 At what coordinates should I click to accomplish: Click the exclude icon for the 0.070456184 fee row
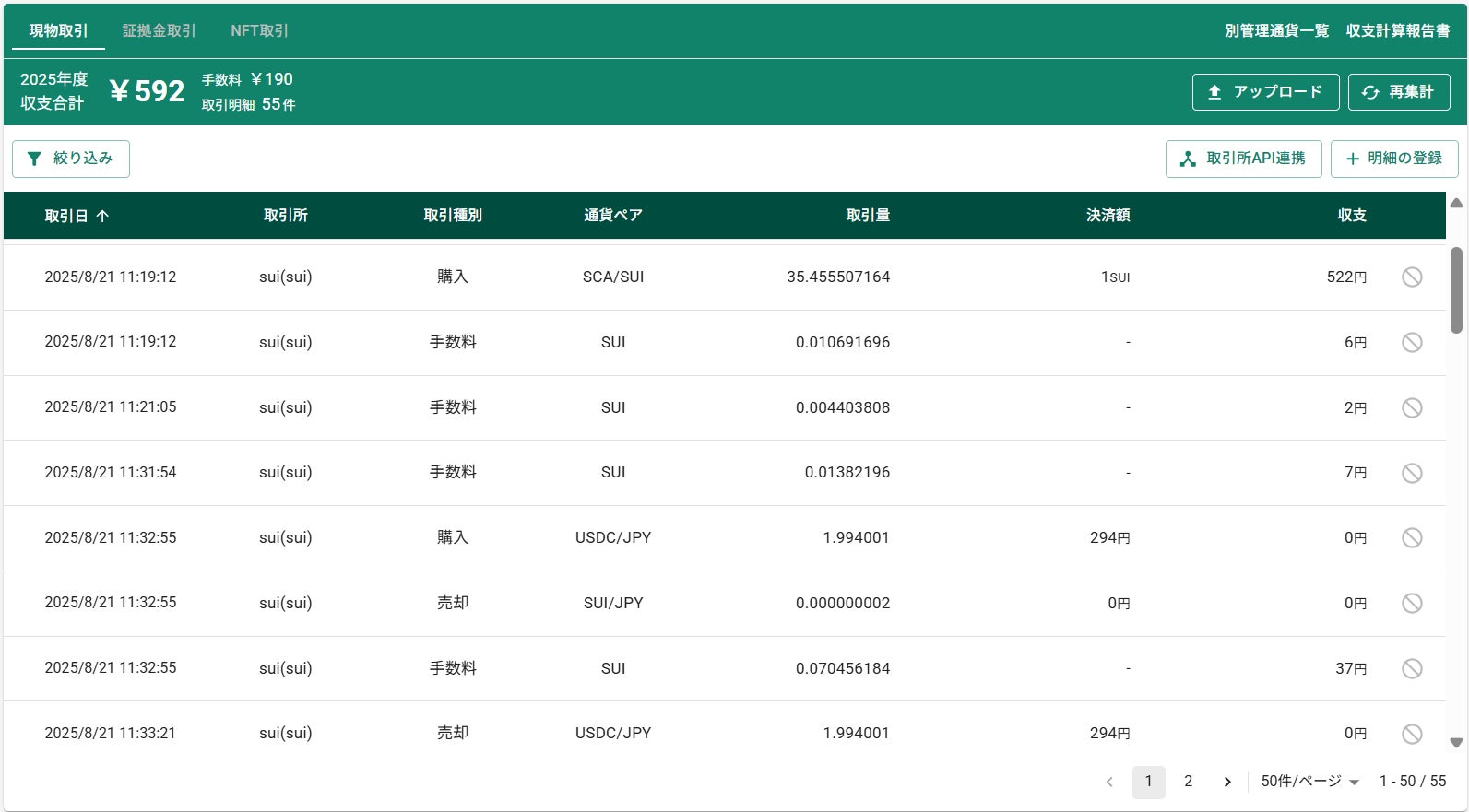tap(1412, 669)
